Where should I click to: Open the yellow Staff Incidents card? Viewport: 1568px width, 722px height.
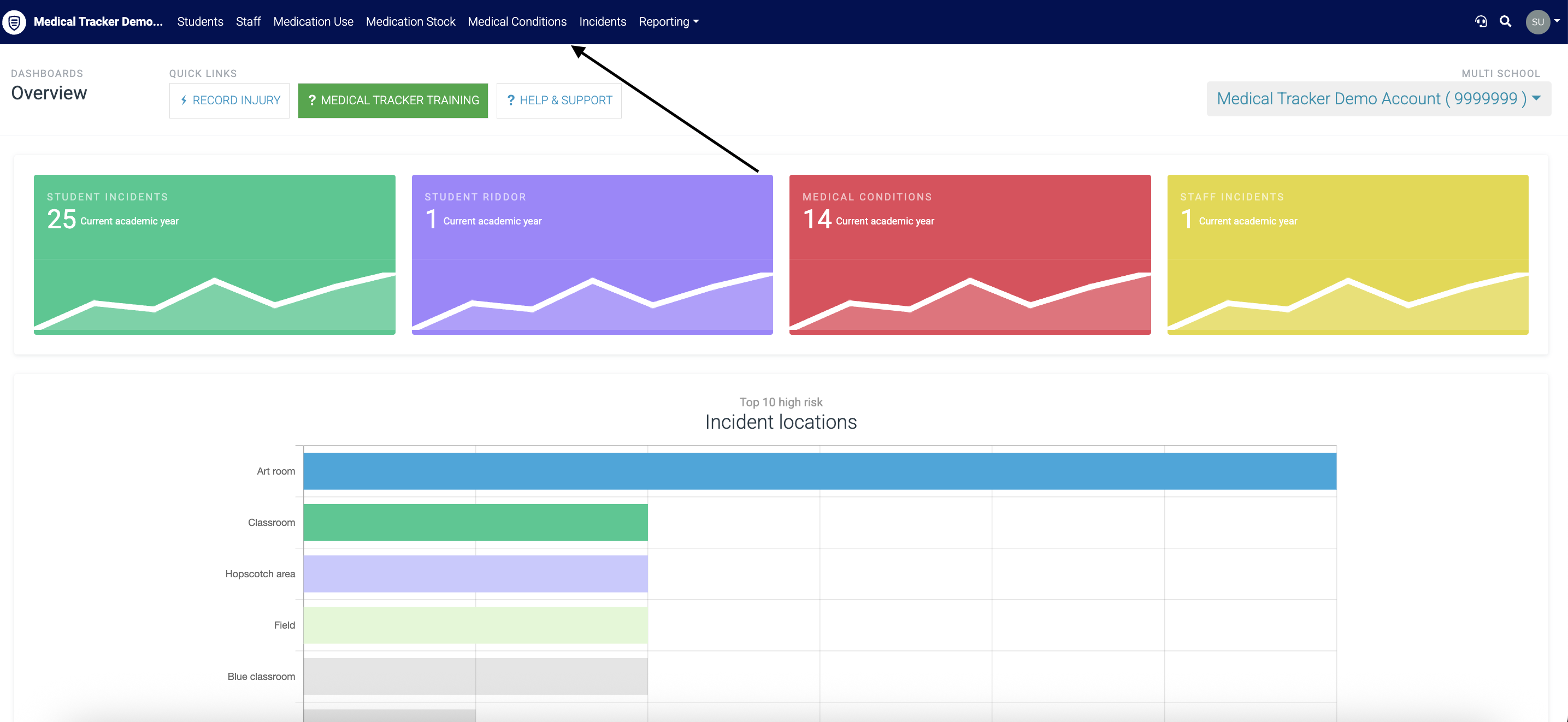pos(1348,255)
